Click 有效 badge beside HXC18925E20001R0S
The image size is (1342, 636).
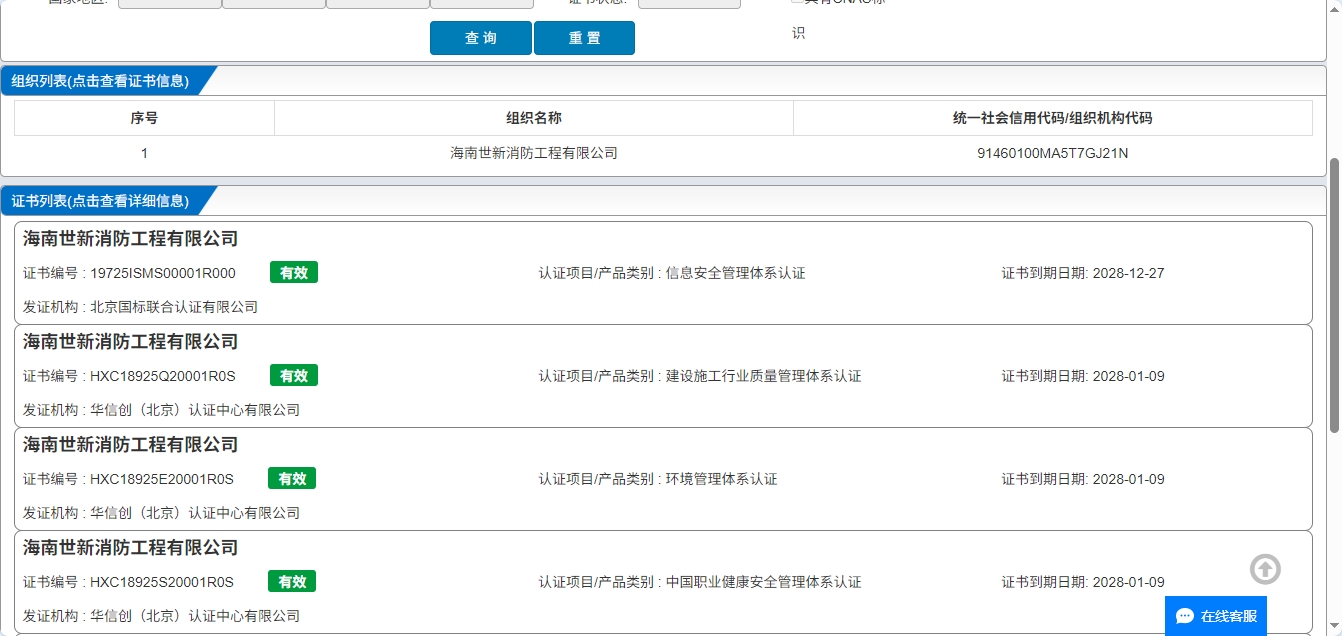[292, 479]
